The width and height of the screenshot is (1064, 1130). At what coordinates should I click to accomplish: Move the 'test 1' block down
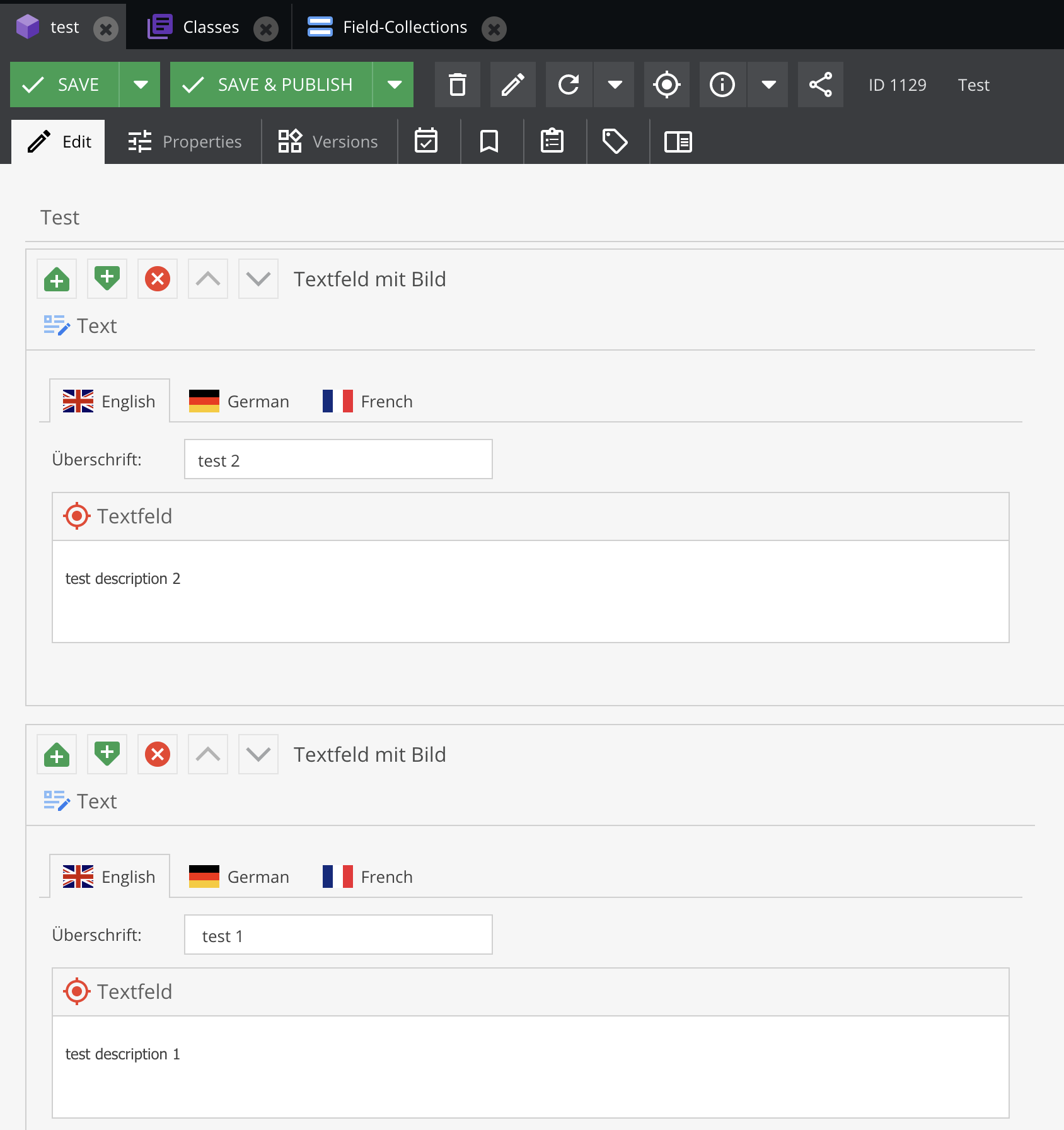[258, 754]
